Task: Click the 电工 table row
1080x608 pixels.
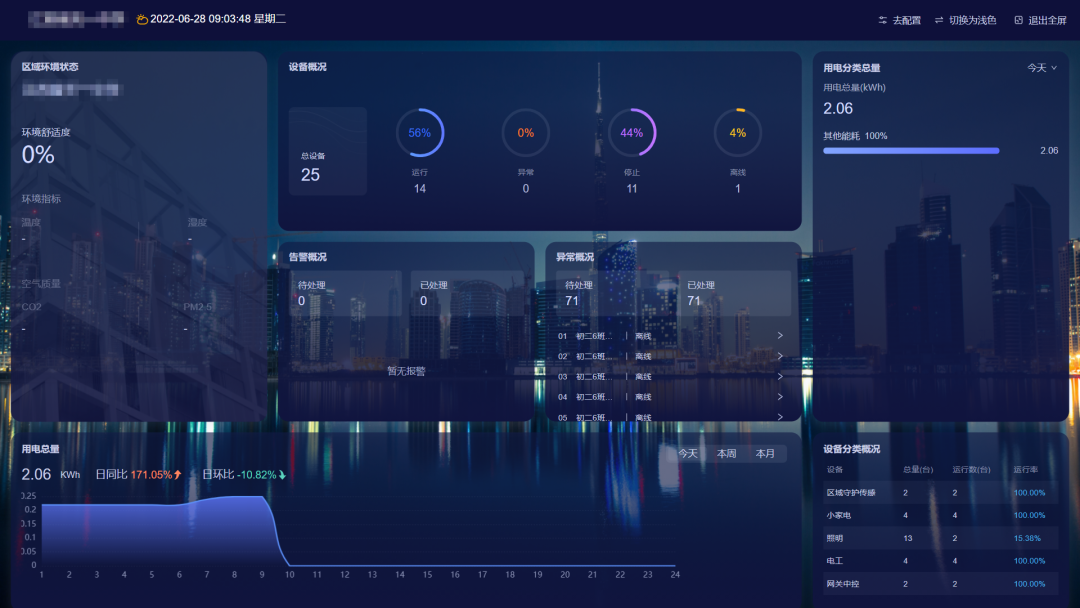Action: [x=940, y=560]
